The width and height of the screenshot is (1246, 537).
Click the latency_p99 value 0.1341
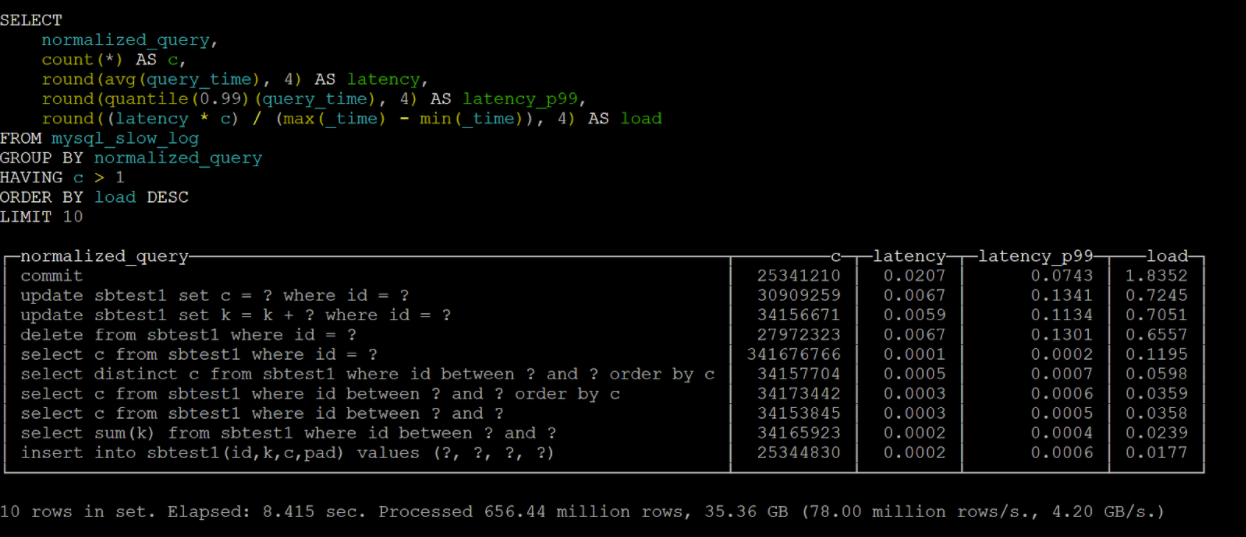click(x=1062, y=296)
